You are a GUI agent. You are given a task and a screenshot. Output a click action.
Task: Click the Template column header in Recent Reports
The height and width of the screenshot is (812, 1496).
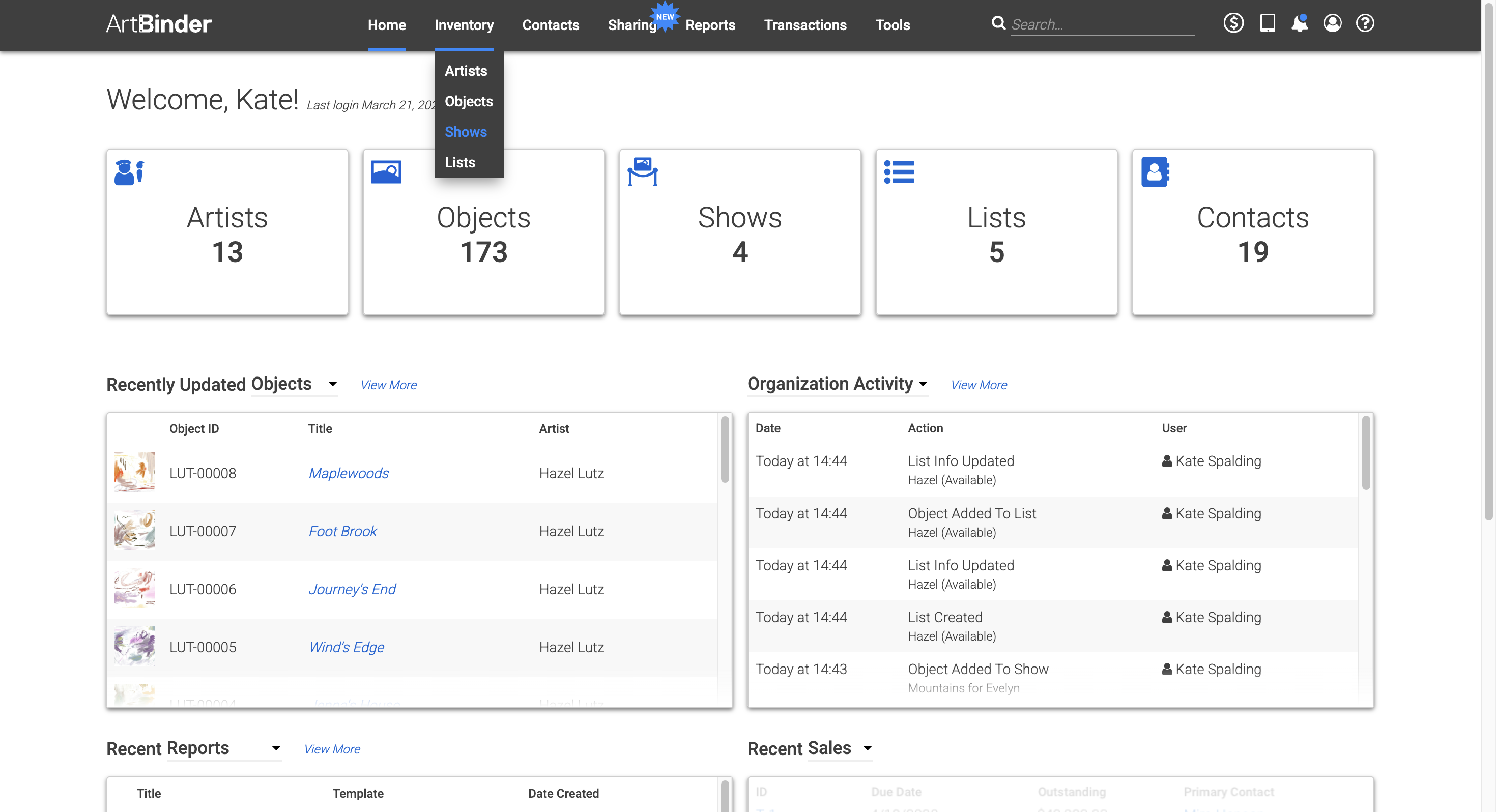358,793
